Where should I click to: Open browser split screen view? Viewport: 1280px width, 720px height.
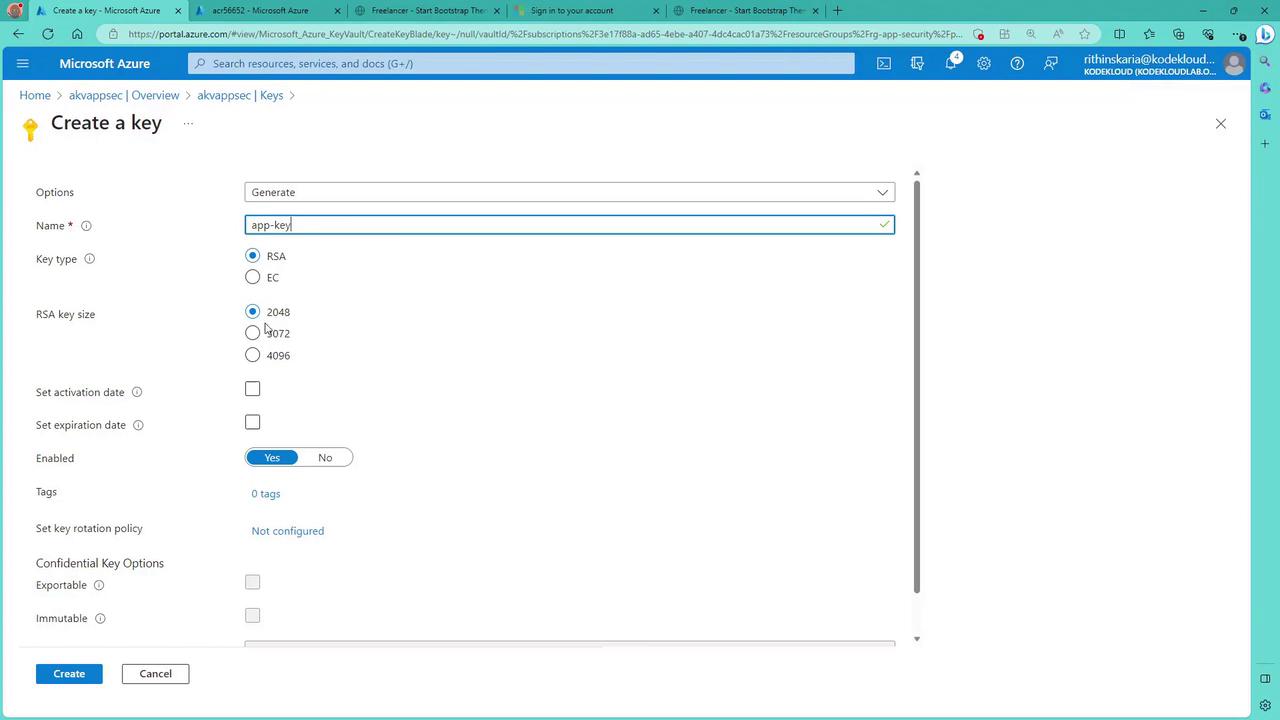tap(1120, 34)
